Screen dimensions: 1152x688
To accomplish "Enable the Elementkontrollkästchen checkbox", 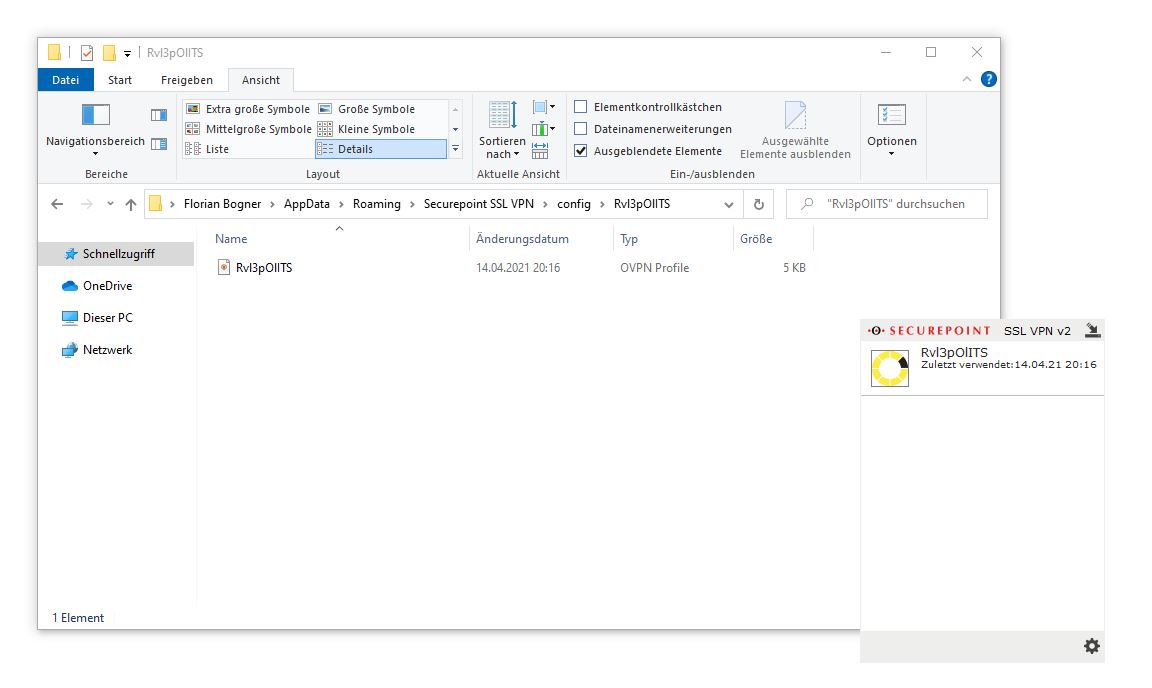I will [580, 107].
